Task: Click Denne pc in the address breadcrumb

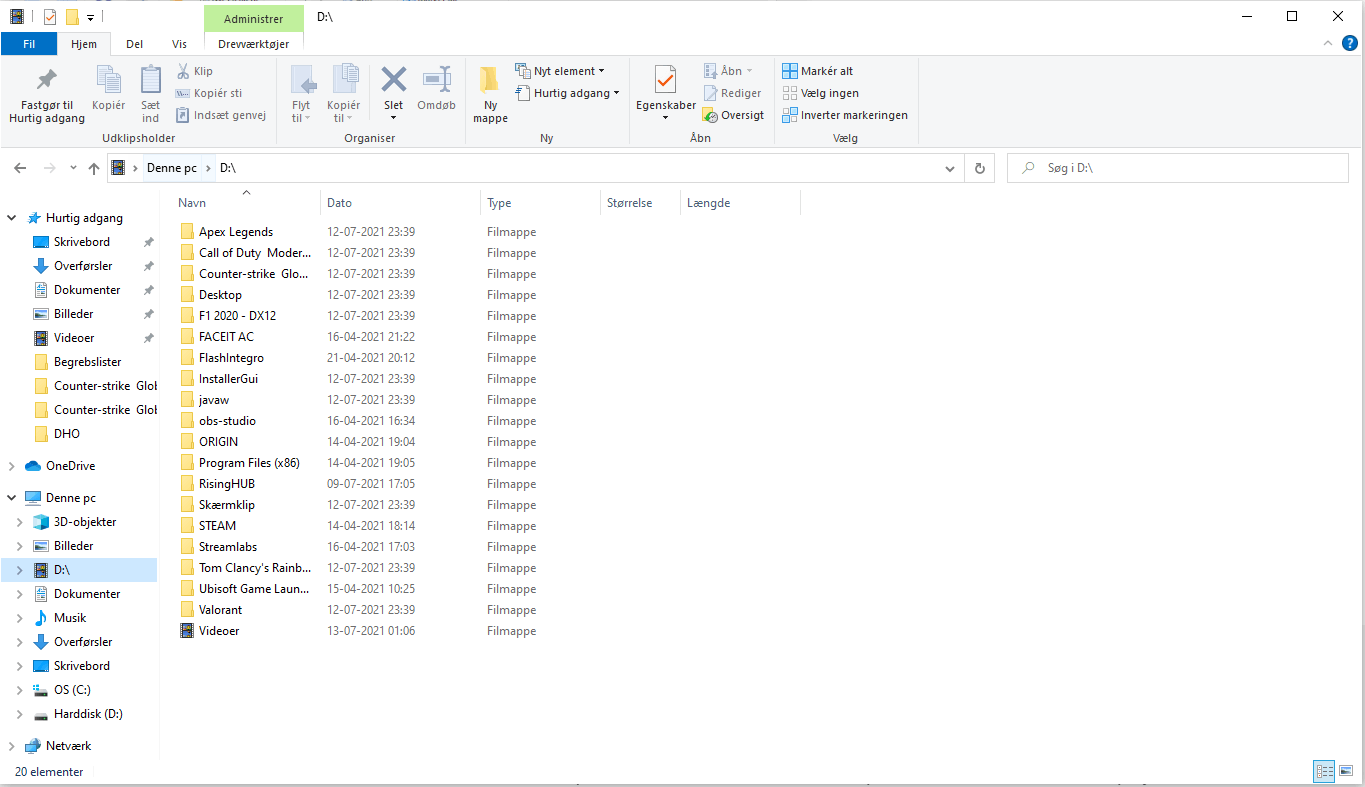Action: (171, 169)
